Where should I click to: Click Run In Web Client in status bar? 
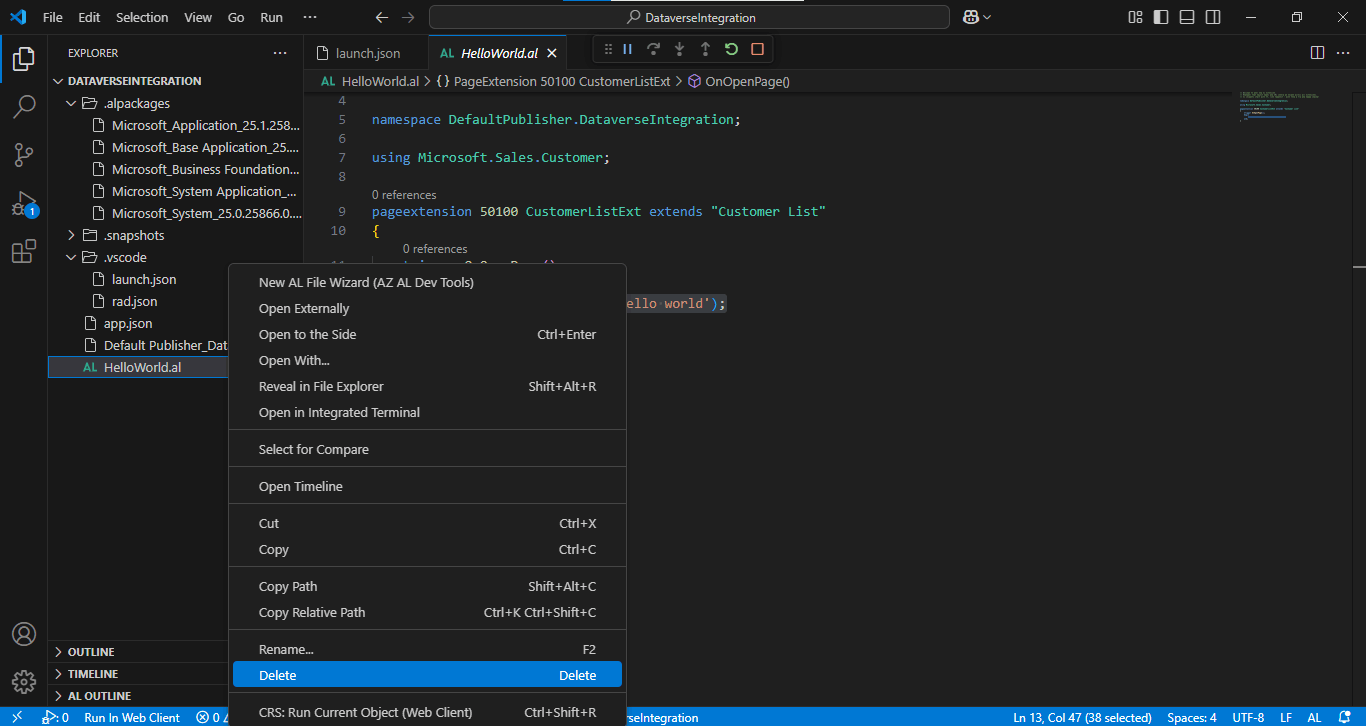132,717
